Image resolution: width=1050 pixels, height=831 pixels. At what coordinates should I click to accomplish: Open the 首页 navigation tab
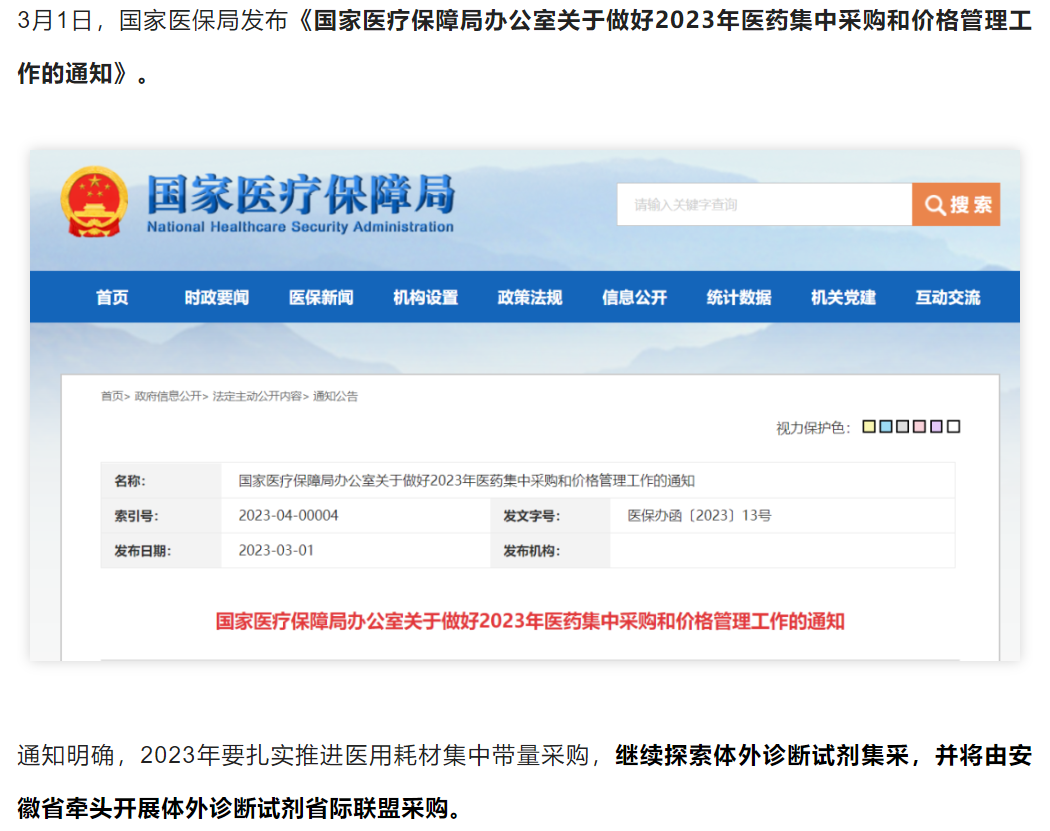tap(112, 297)
